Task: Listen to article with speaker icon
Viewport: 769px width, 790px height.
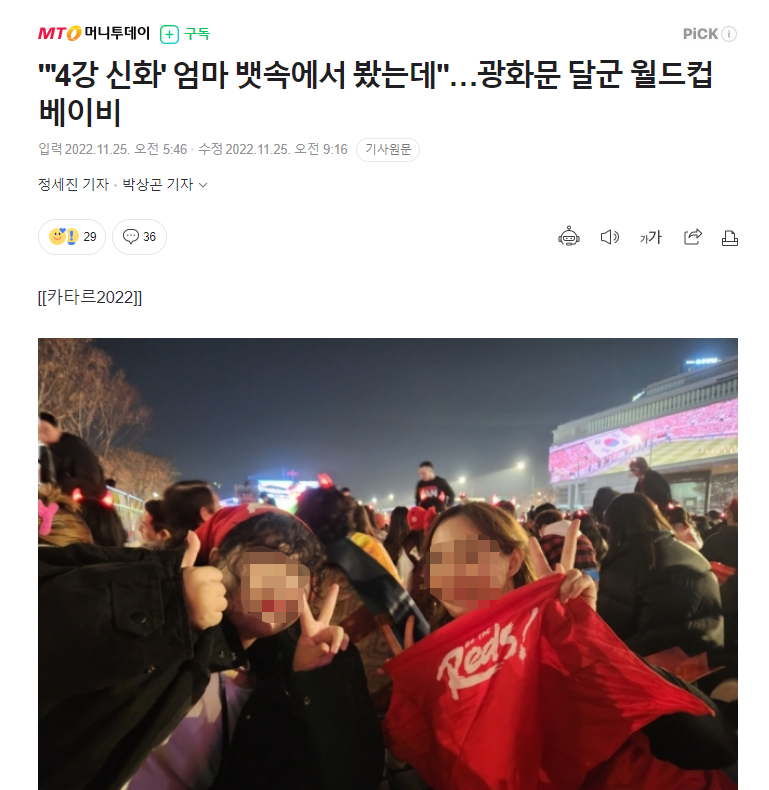Action: (610, 237)
